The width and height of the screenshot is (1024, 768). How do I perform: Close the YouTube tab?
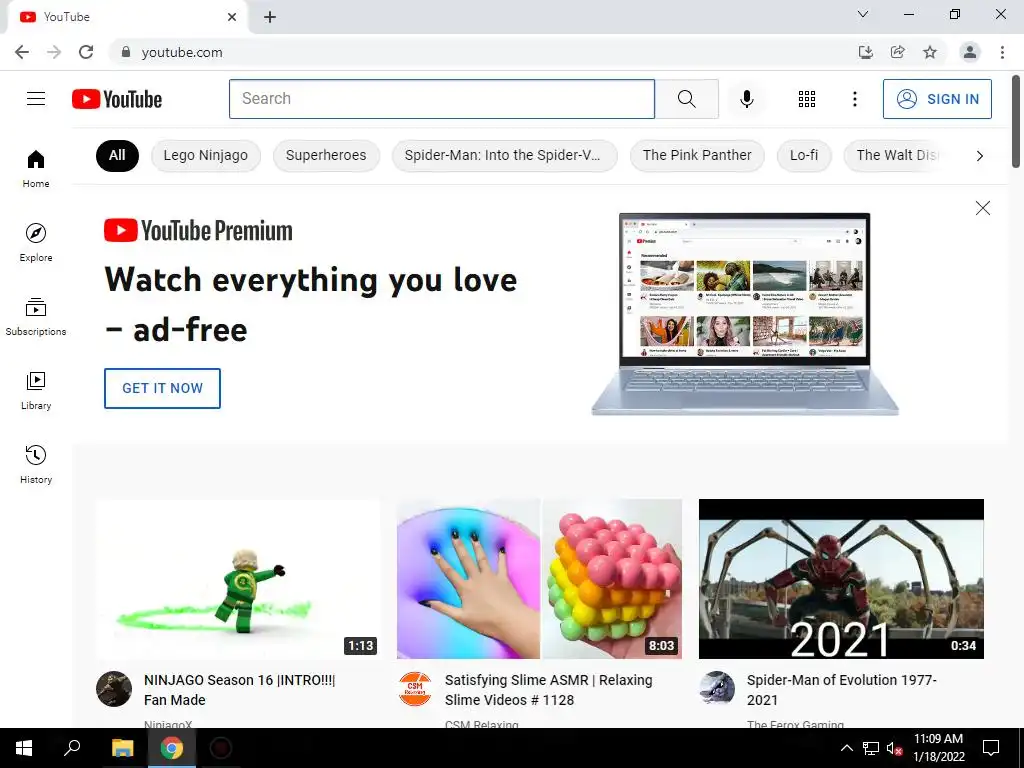pos(232,17)
